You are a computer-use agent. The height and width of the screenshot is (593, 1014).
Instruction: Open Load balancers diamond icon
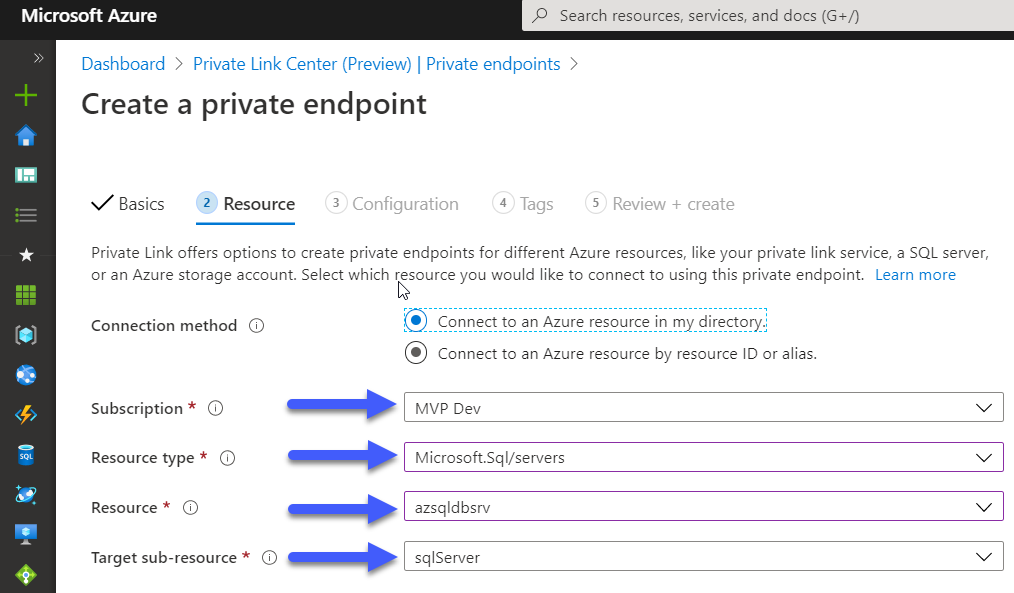(26, 574)
